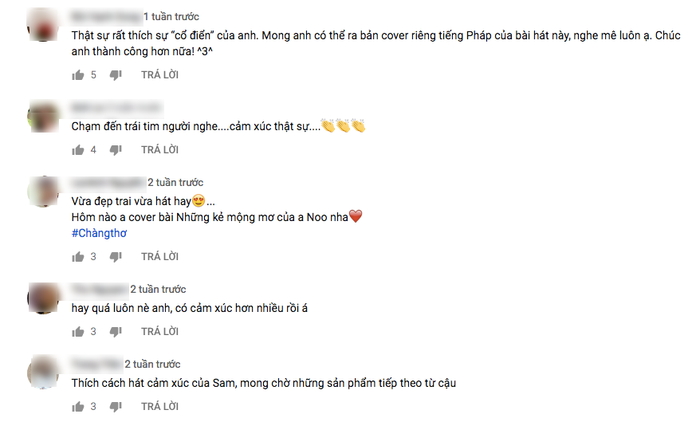Image resolution: width=700 pixels, height=423 pixels.
Task: Open the #Chàngthơ hashtag link
Action: point(99,233)
